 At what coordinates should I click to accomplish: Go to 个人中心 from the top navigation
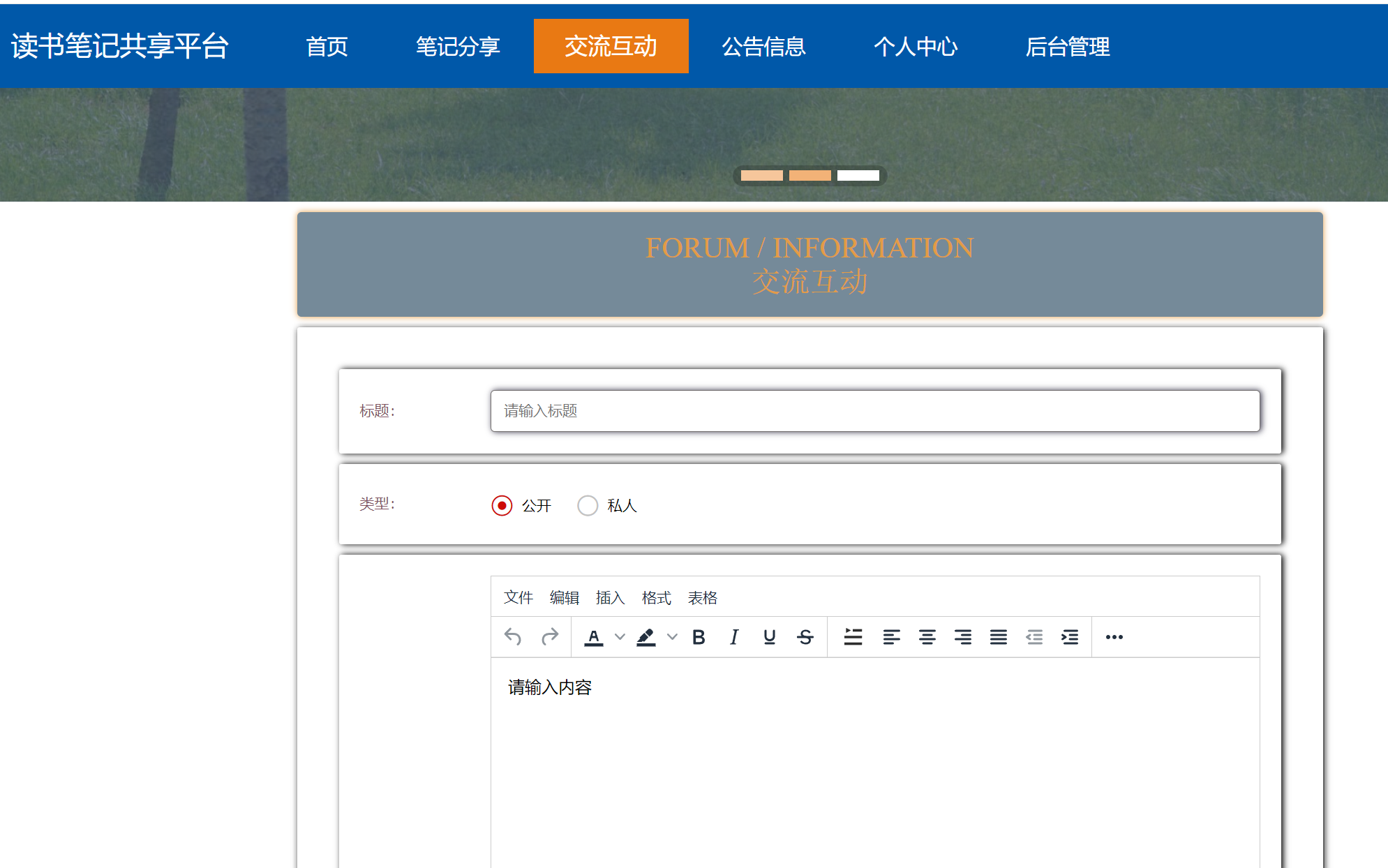(916, 46)
